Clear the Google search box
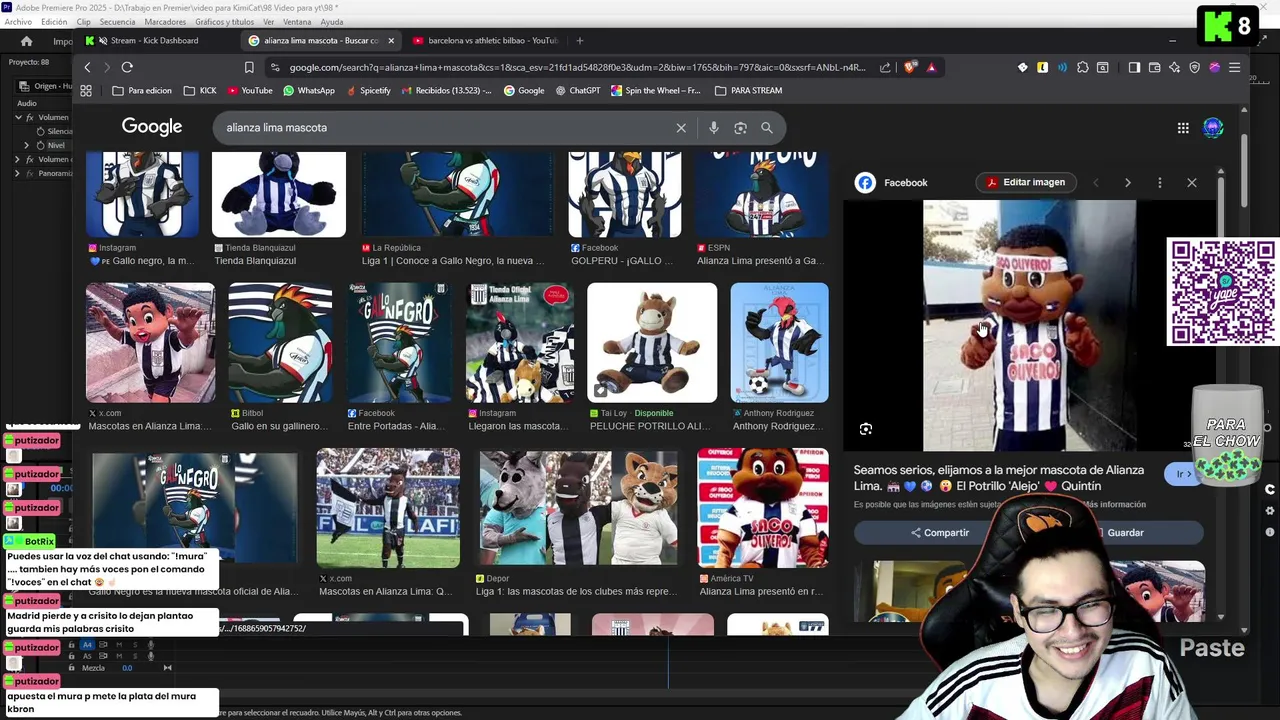This screenshot has height=720, width=1280. click(x=681, y=128)
